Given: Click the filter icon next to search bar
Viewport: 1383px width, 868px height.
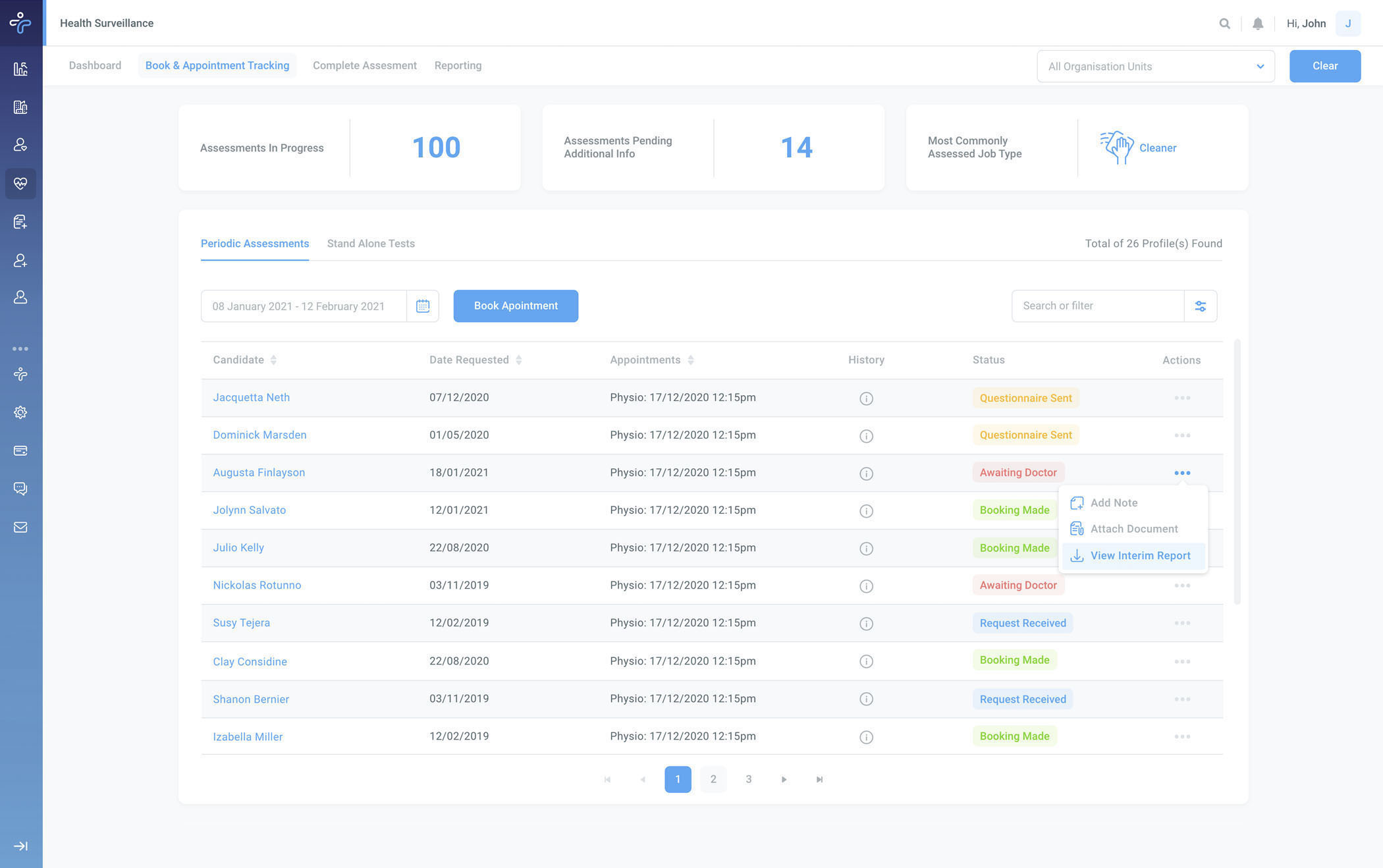Looking at the screenshot, I should click(x=1200, y=306).
